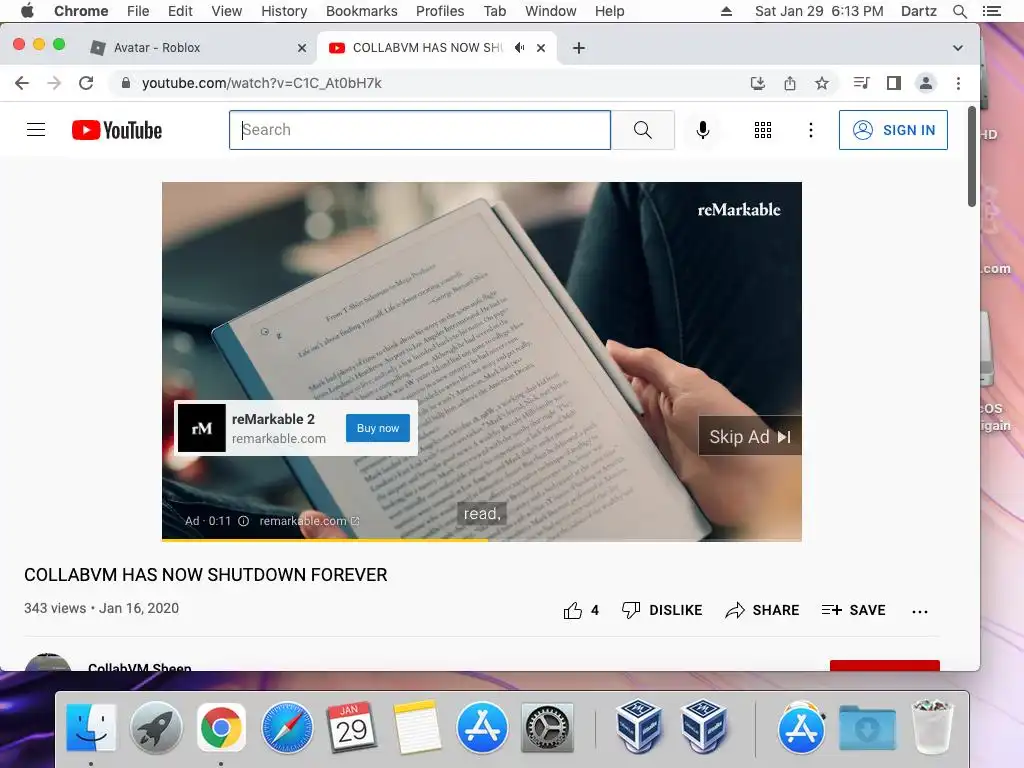Bookmark this page with the star icon
This screenshot has height=768, width=1024.
[x=822, y=83]
